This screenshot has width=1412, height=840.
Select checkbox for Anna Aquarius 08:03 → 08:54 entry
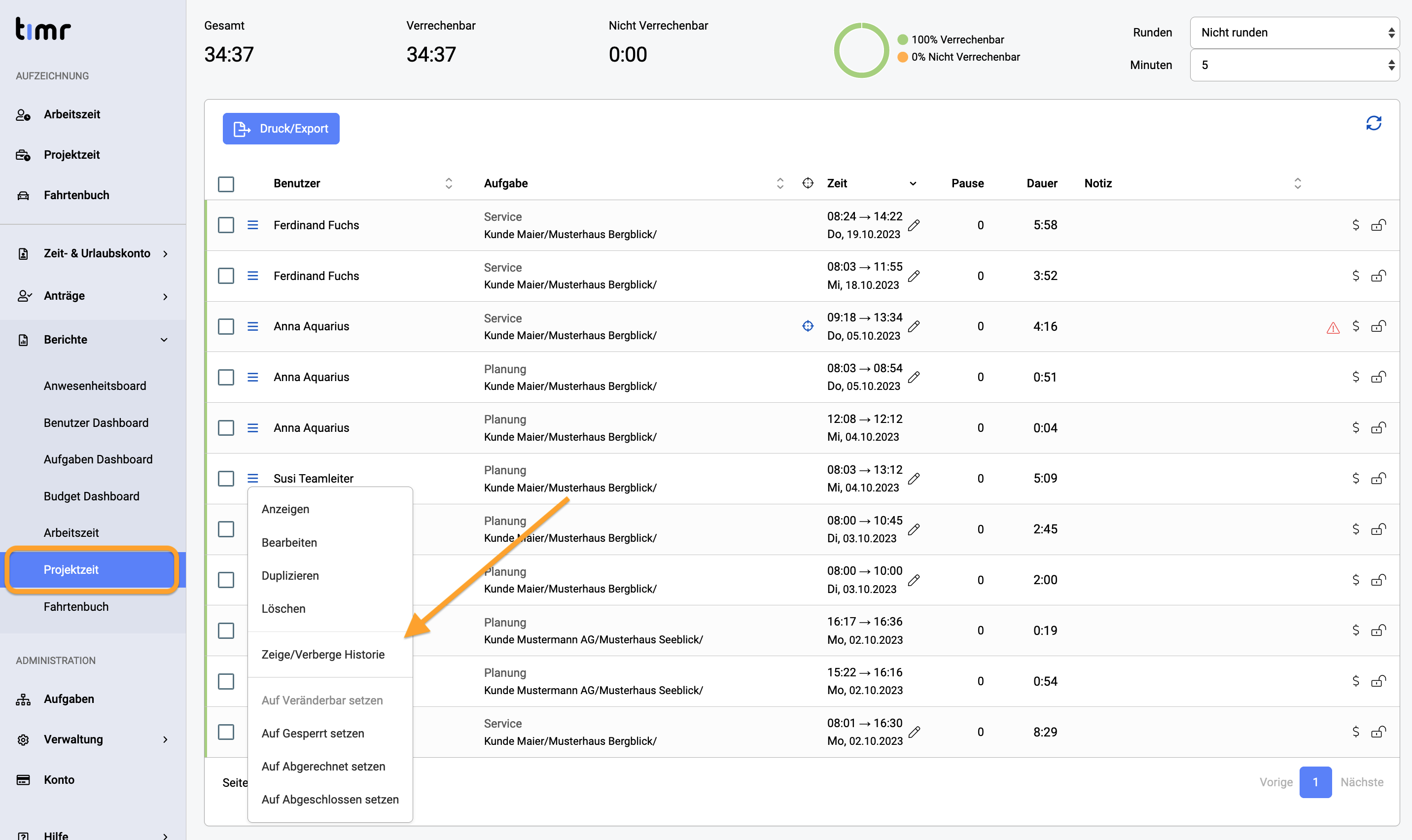226,377
